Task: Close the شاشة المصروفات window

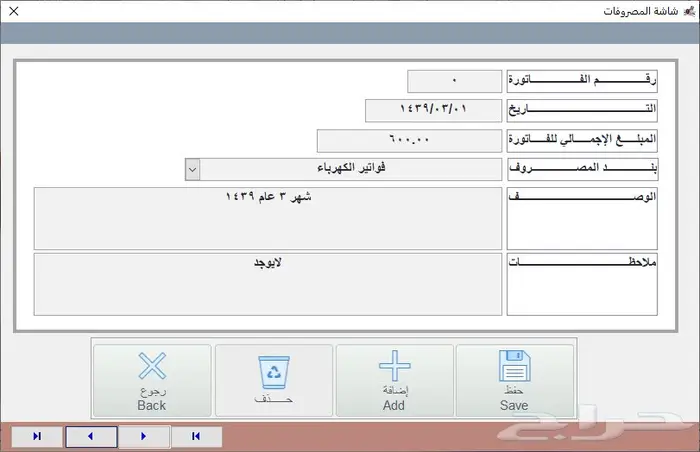Action: (x=14, y=11)
